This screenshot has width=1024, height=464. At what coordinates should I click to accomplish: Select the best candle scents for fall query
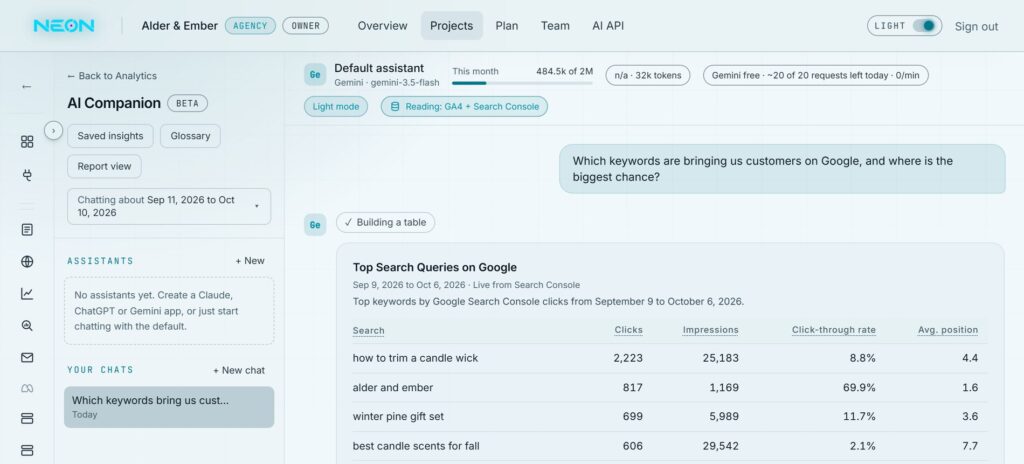pos(416,446)
